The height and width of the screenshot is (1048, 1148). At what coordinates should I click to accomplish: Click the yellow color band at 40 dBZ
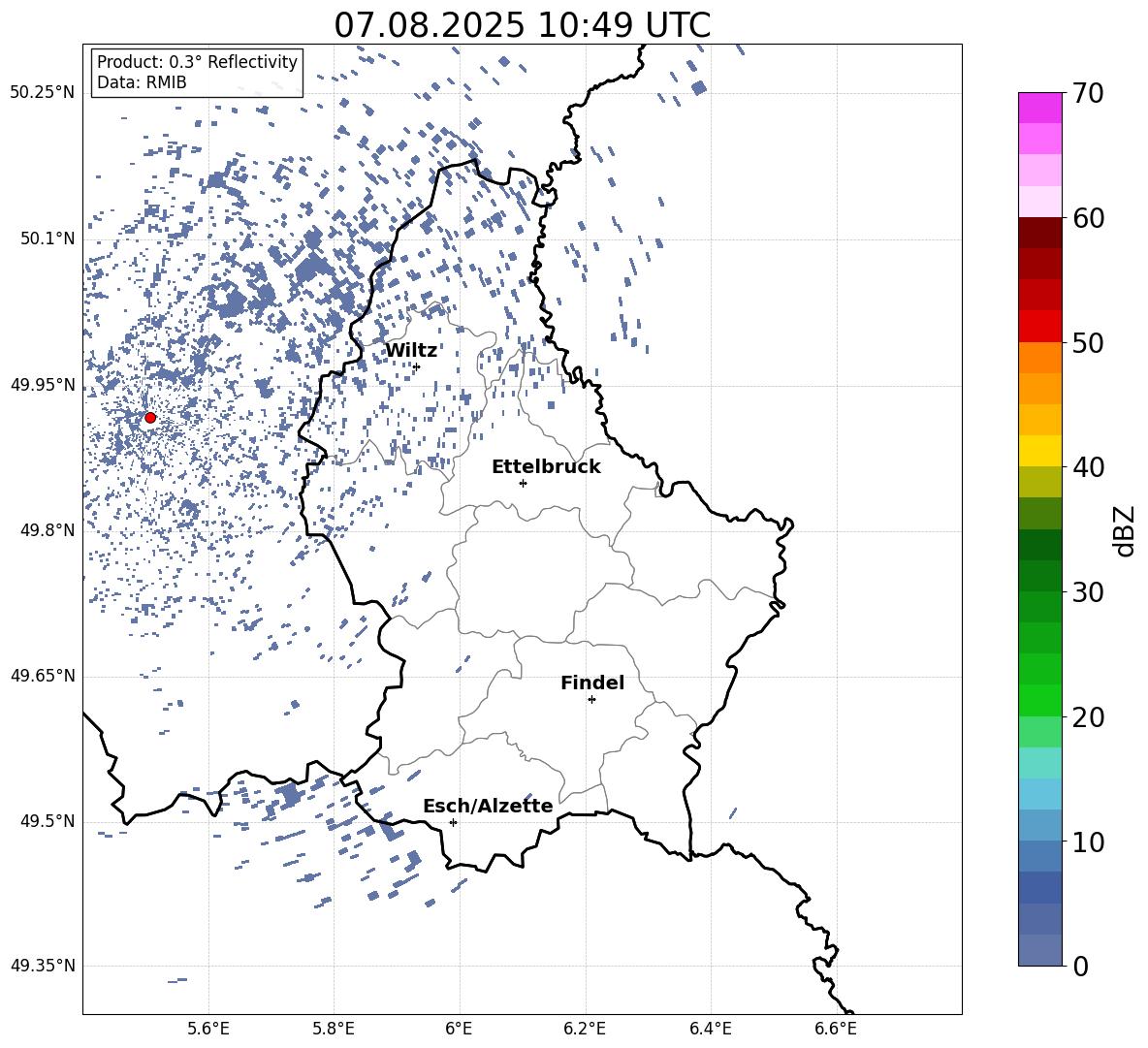point(1039,451)
